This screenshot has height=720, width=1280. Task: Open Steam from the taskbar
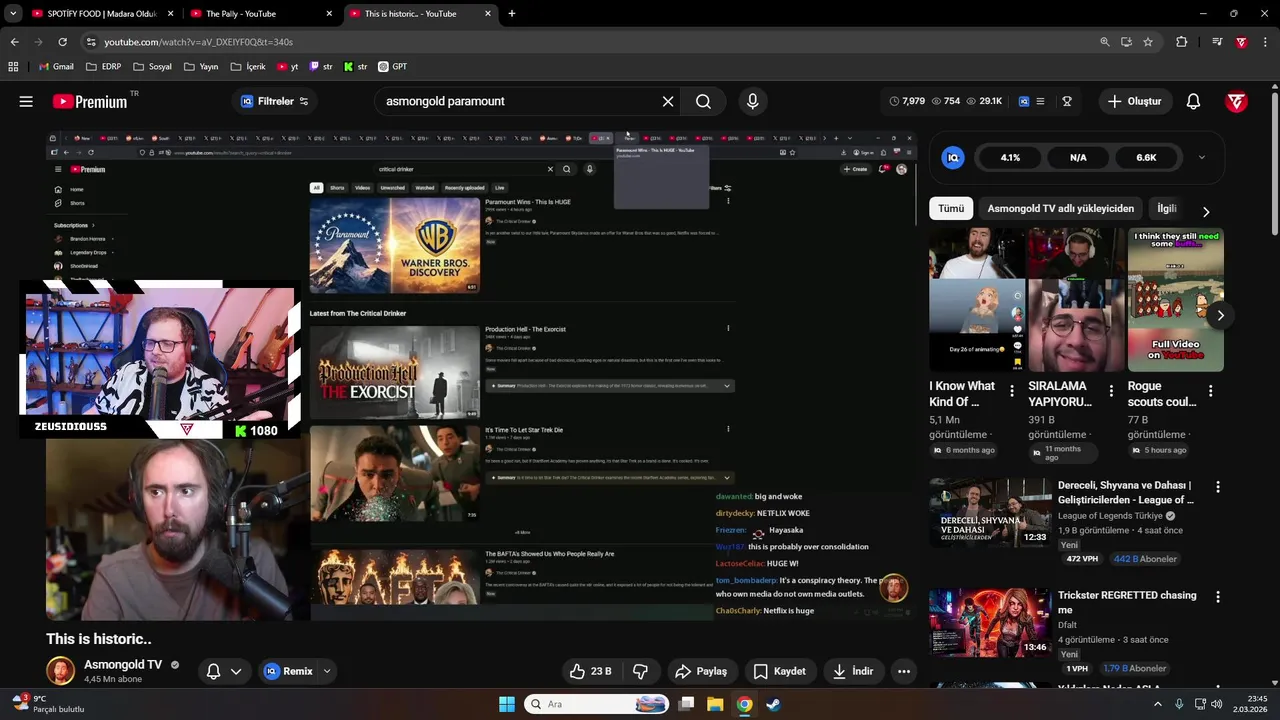[774, 704]
